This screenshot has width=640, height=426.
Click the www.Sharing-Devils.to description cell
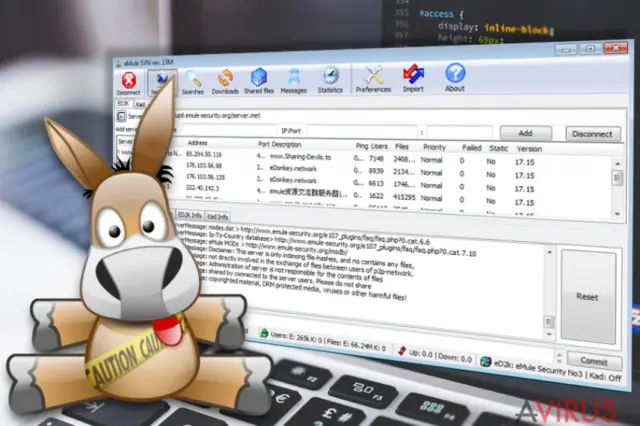pyautogui.click(x=300, y=157)
